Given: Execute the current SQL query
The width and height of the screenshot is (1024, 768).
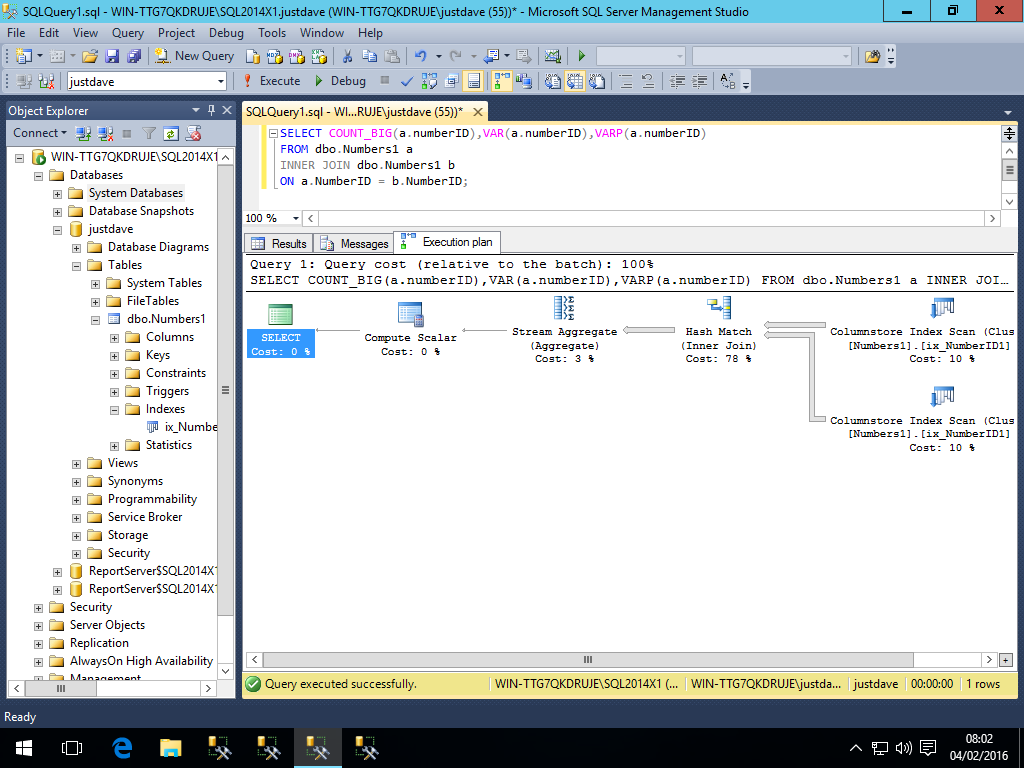Looking at the screenshot, I should click(271, 81).
